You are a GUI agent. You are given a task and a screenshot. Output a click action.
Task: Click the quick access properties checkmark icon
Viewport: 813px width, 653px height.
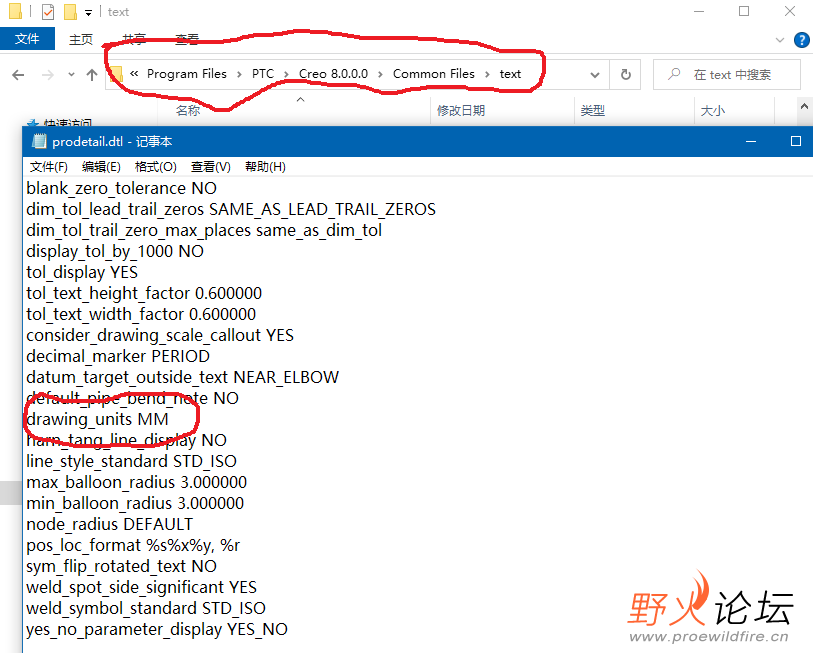click(48, 11)
